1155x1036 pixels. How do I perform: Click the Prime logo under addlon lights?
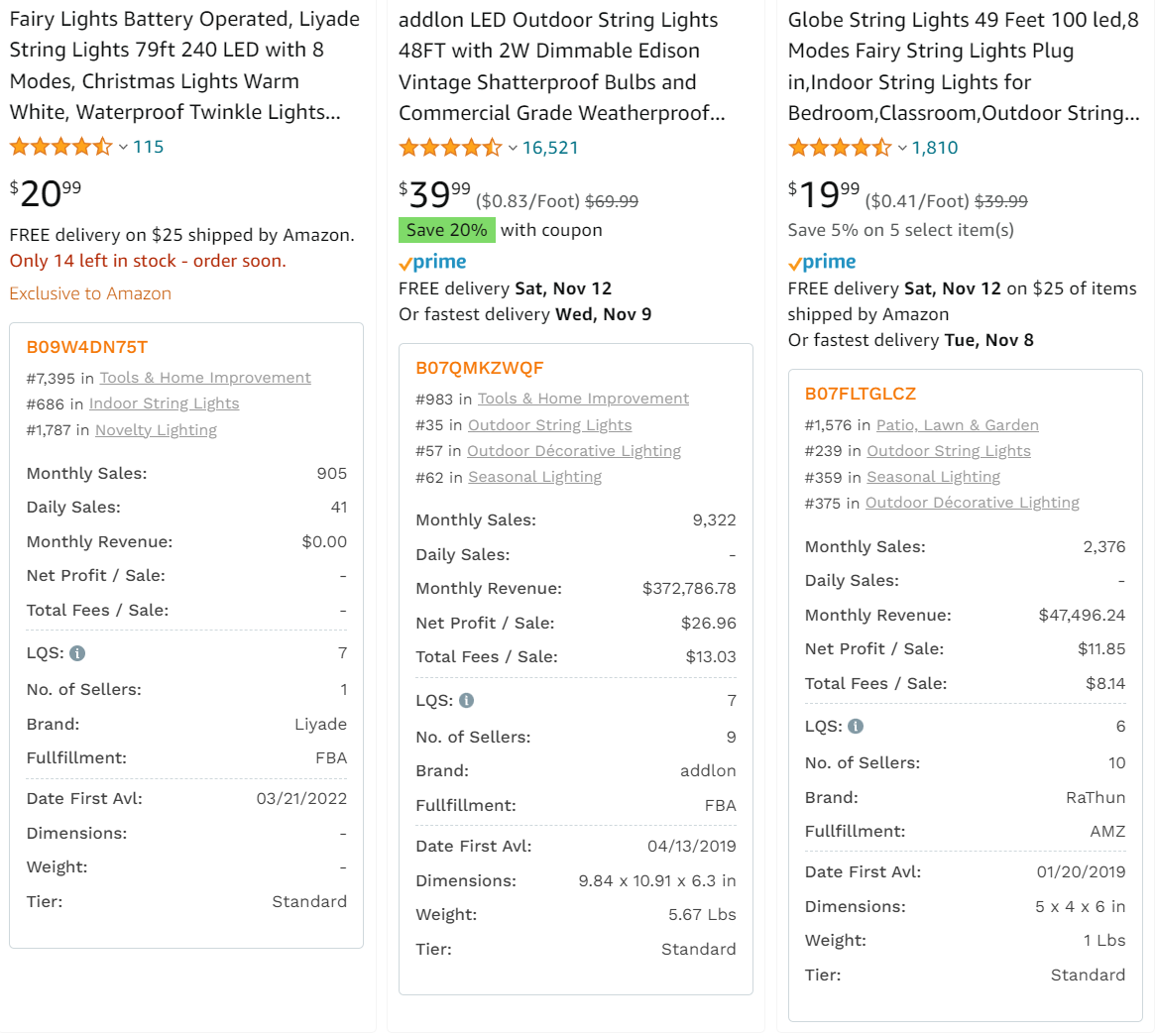pyautogui.click(x=432, y=263)
